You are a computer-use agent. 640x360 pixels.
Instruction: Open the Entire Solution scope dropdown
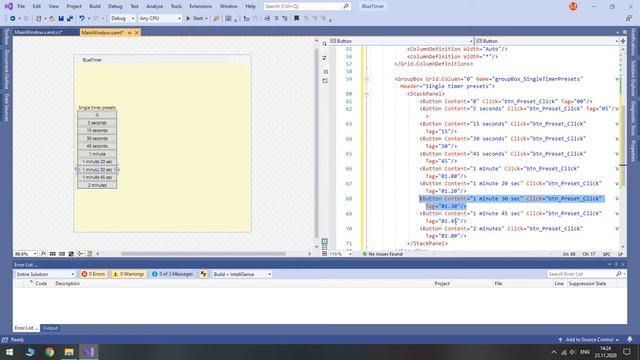point(45,274)
